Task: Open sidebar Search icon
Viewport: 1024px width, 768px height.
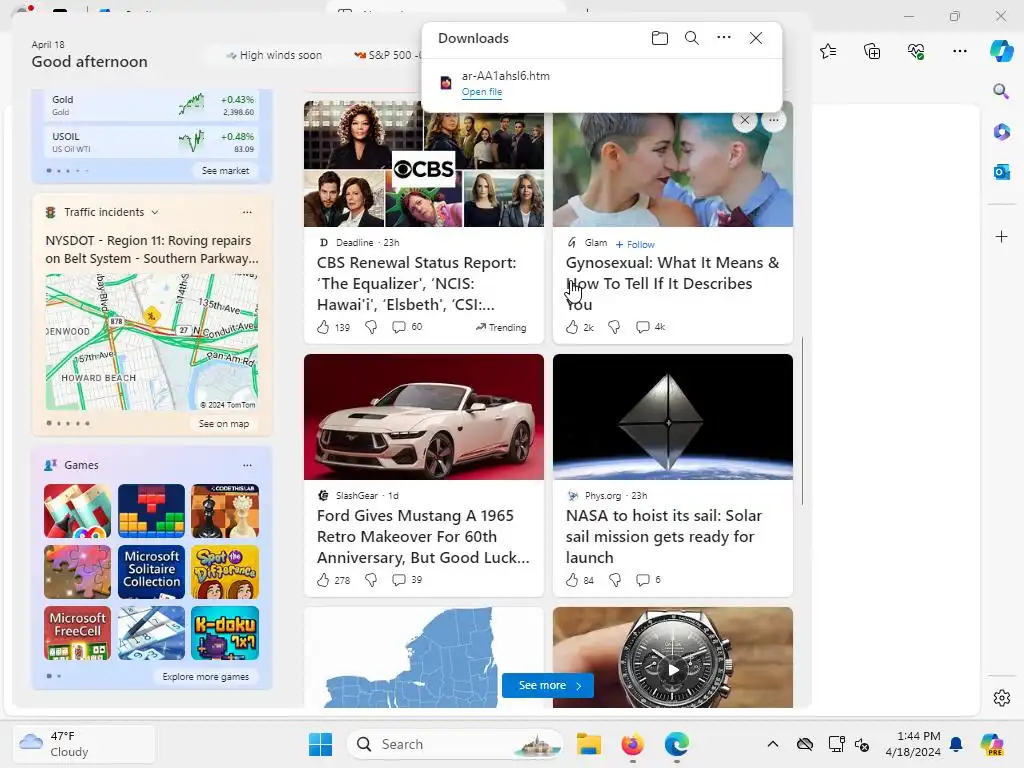Action: (x=1001, y=91)
